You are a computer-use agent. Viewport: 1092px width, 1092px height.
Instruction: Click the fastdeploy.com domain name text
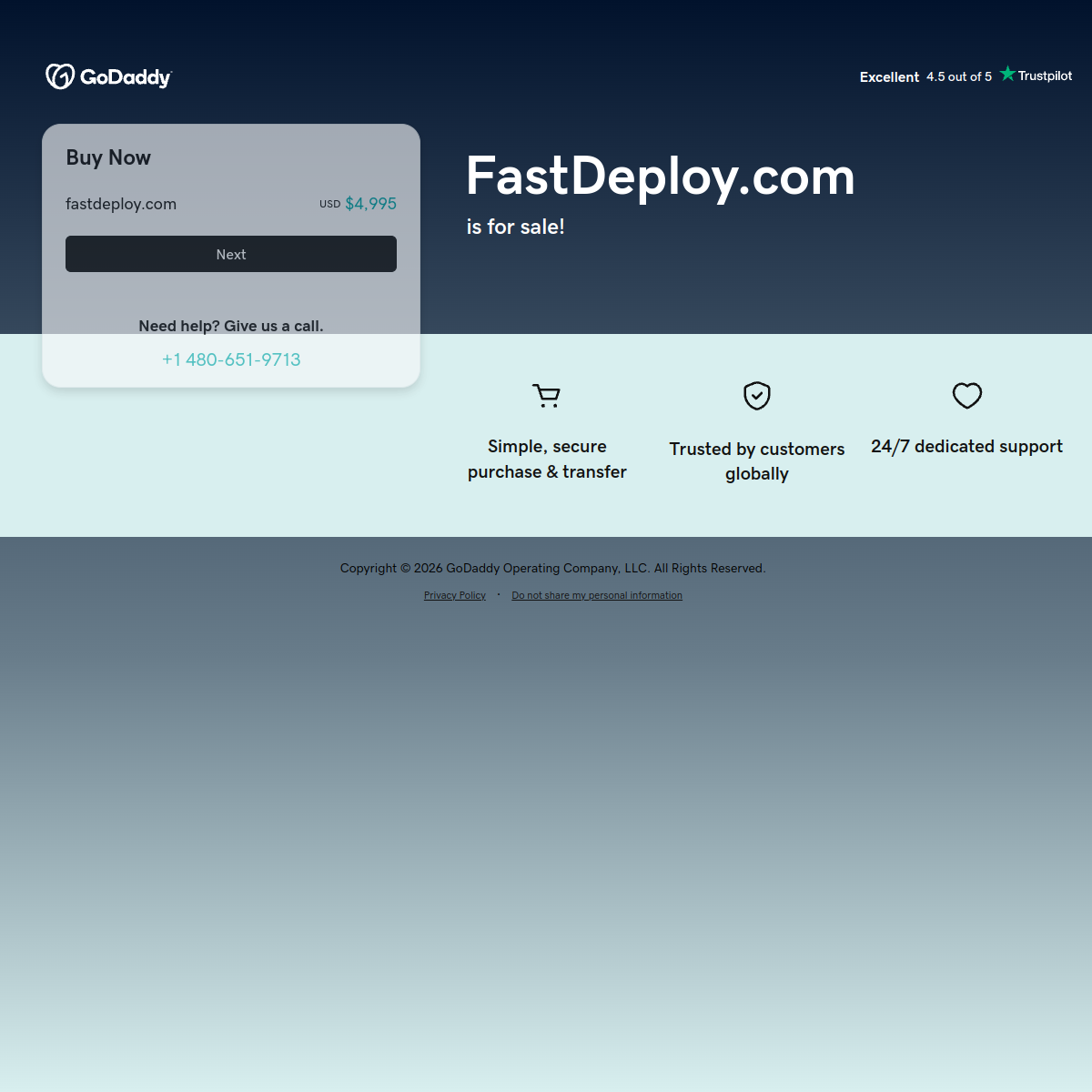coord(121,204)
